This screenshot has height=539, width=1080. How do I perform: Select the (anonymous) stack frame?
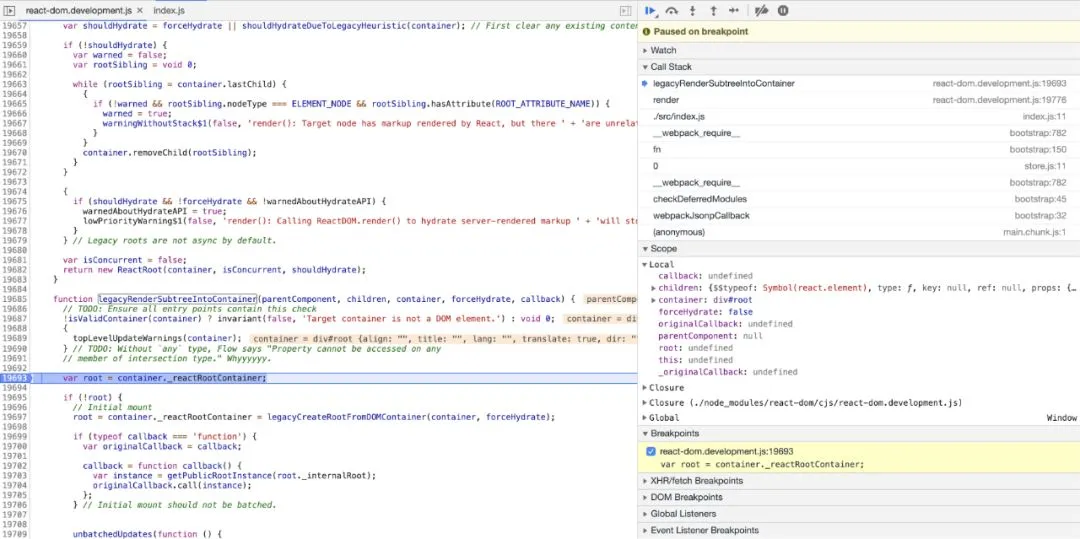(859, 232)
